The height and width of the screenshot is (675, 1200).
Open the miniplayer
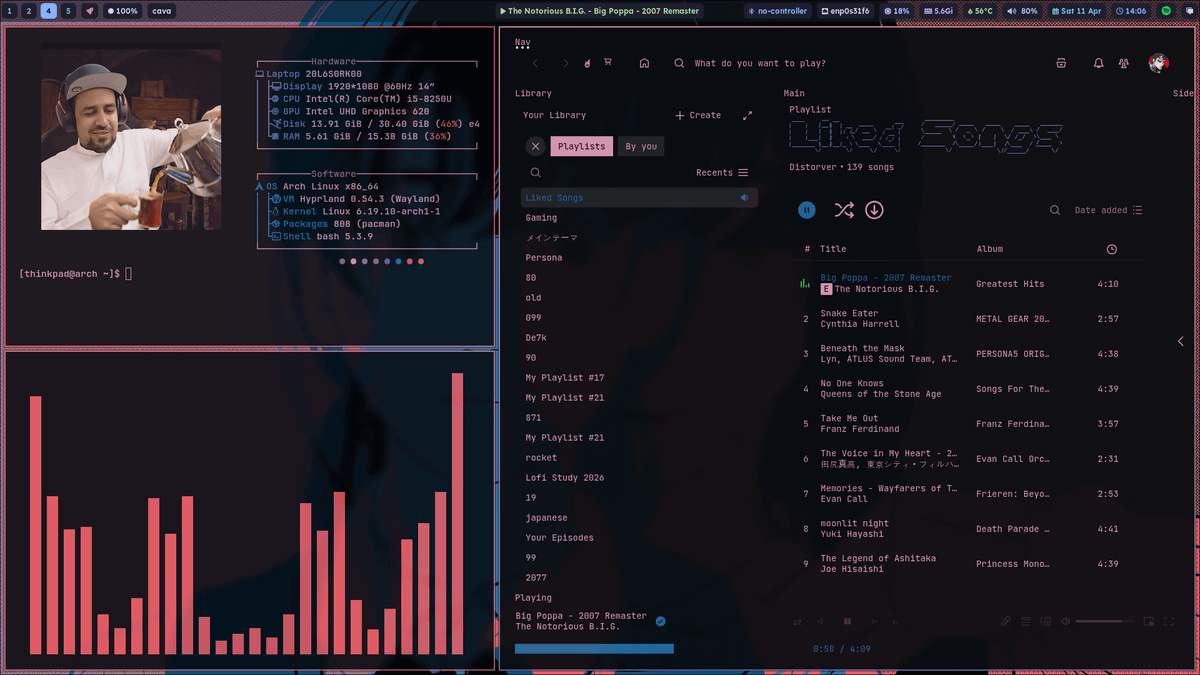1148,621
